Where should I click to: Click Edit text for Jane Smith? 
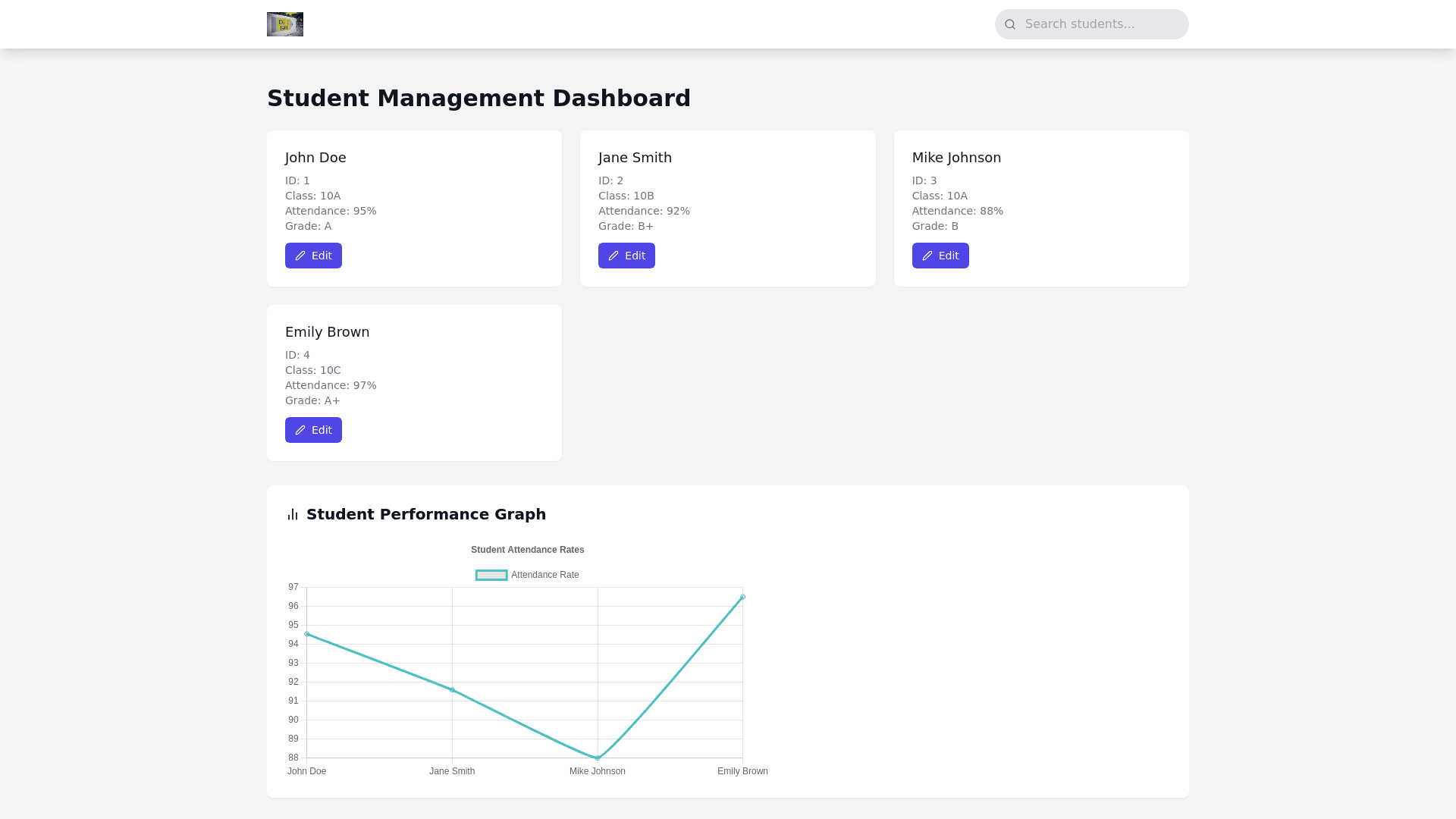[x=635, y=256]
